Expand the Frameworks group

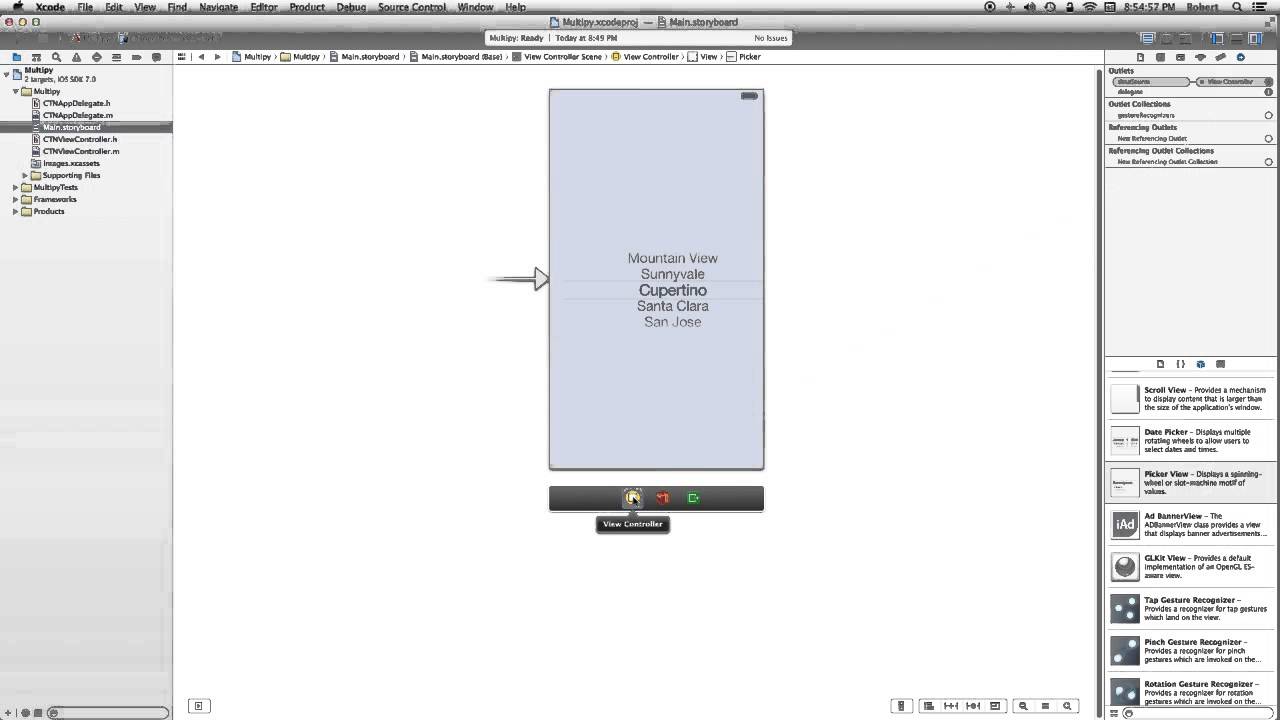[16, 199]
